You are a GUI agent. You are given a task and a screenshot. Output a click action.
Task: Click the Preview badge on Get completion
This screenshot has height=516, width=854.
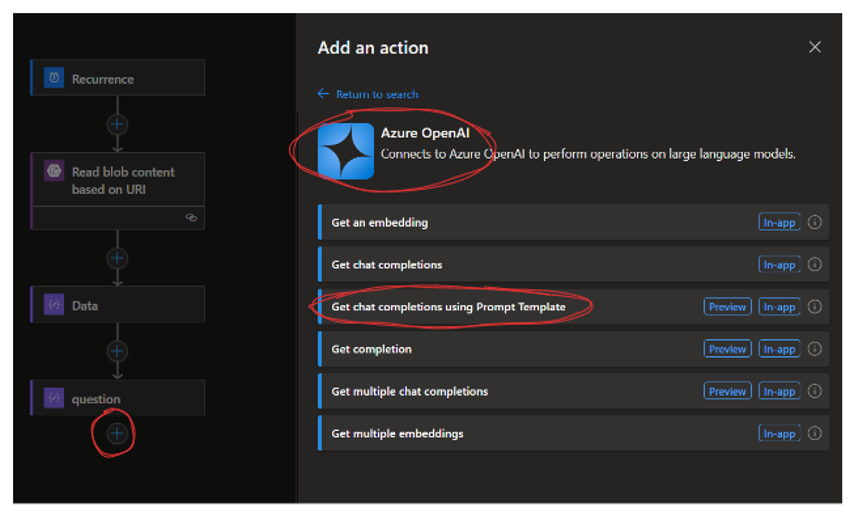click(x=727, y=349)
